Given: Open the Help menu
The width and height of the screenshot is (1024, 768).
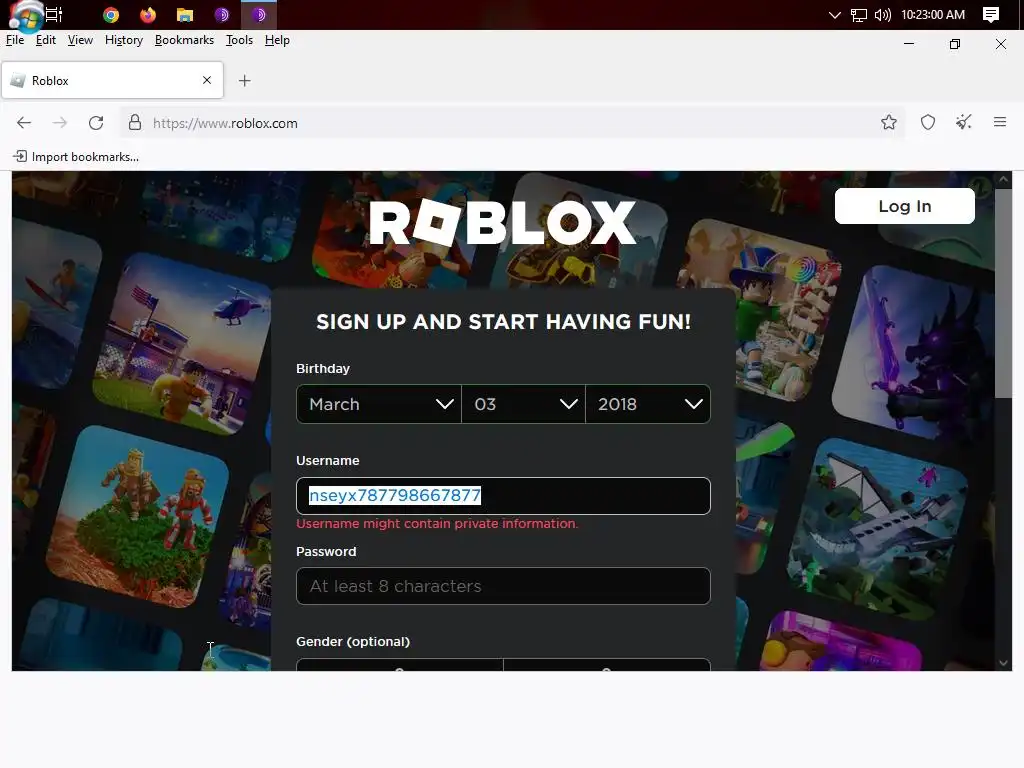Looking at the screenshot, I should click(277, 40).
